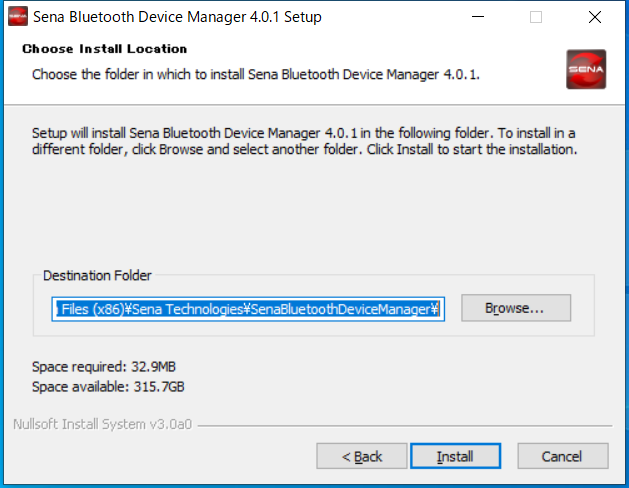Click the Choose the folder subheading text

click(x=256, y=75)
